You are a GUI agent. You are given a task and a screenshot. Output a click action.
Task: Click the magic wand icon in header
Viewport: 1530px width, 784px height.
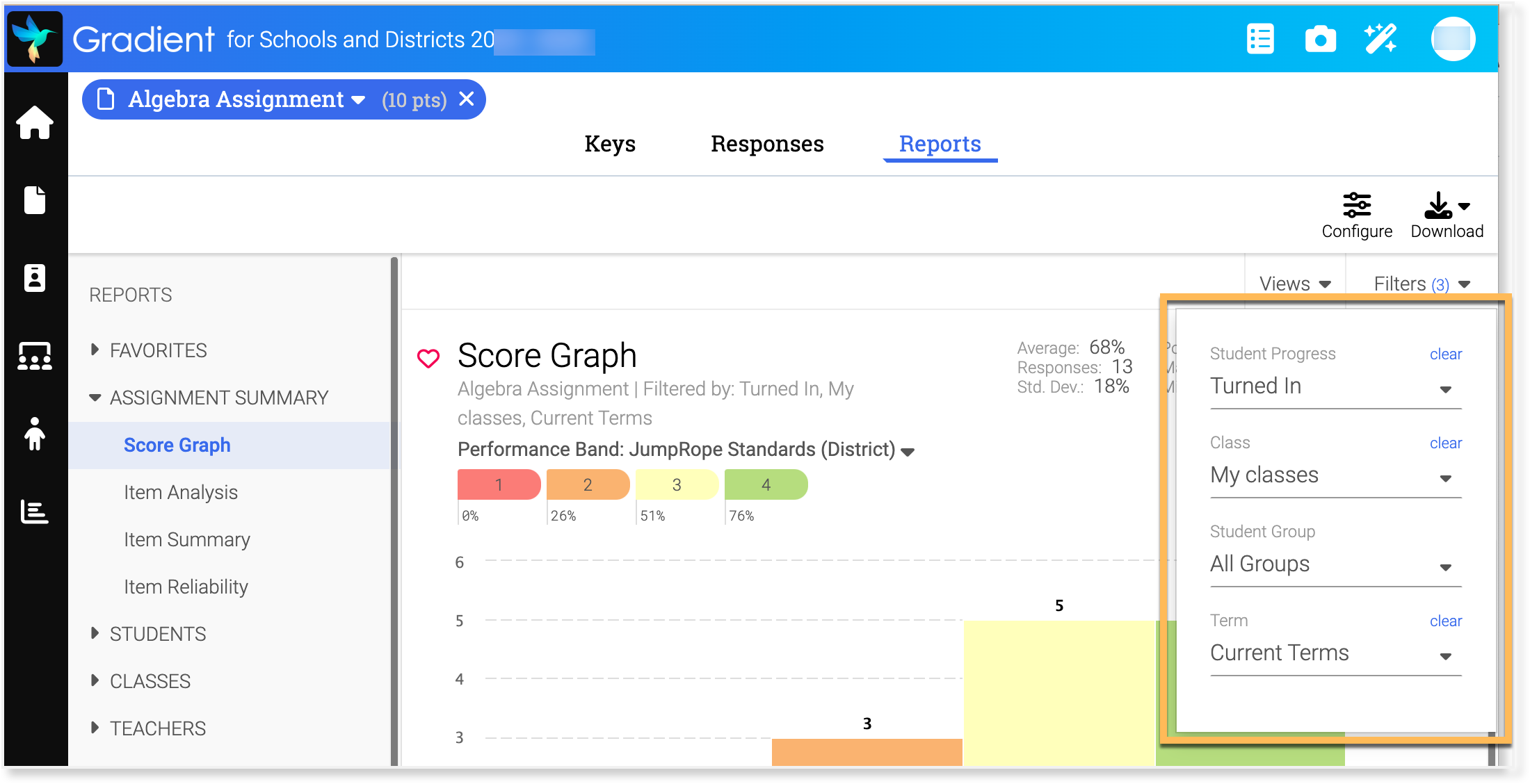click(1380, 39)
